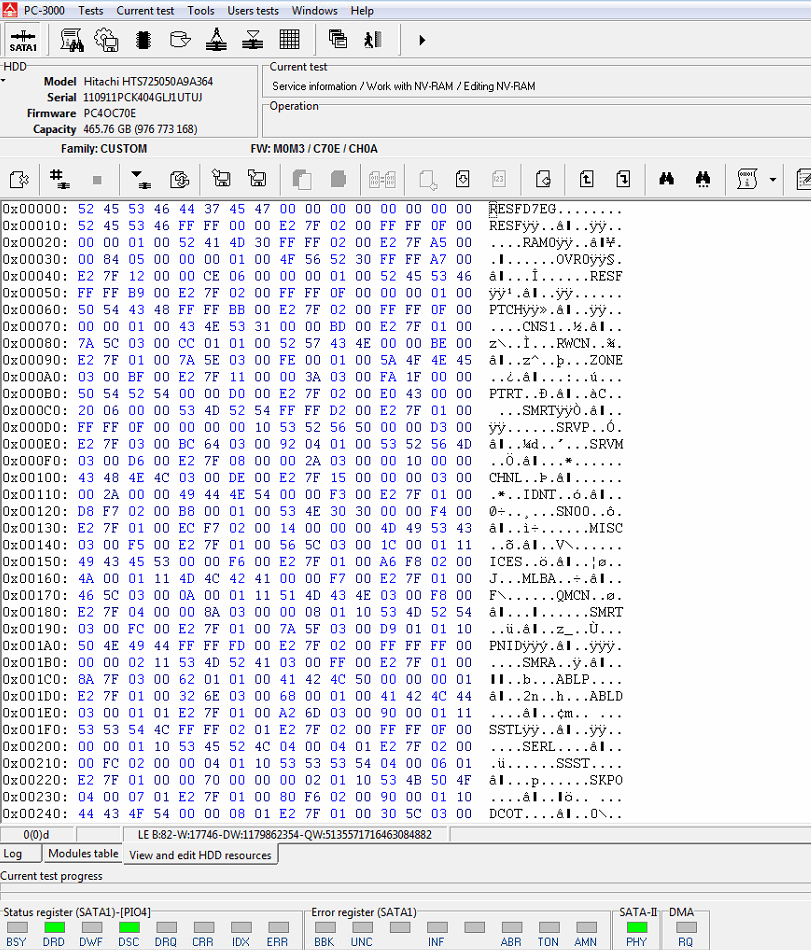Open the grid sector map icon
This screenshot has width=811, height=950.
290,40
